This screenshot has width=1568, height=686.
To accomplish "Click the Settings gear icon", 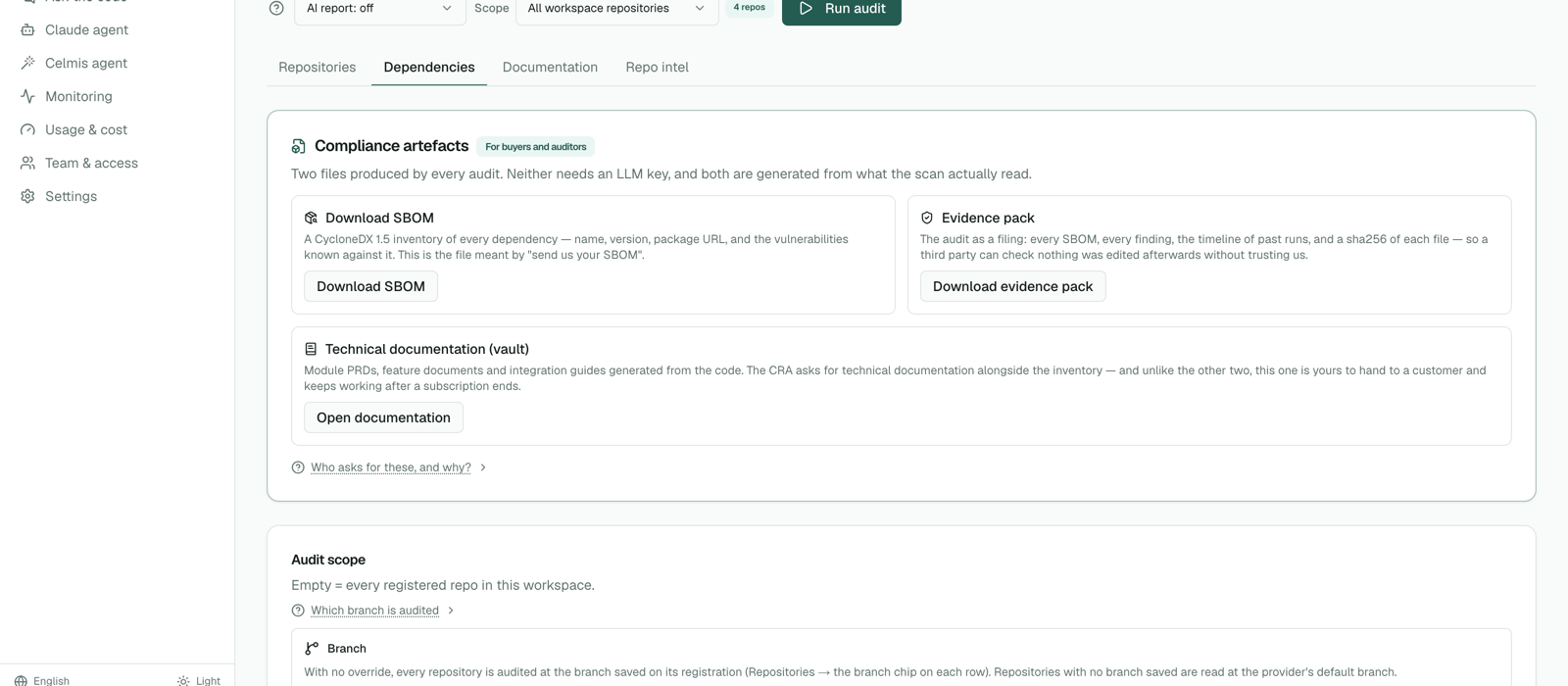I will point(27,196).
